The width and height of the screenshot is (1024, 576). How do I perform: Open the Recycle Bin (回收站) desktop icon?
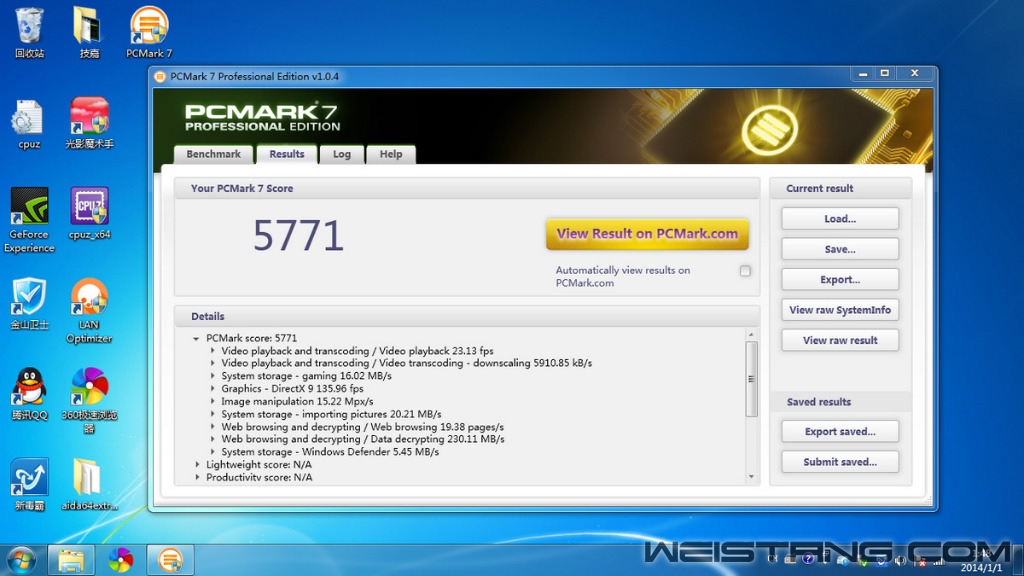pos(29,31)
